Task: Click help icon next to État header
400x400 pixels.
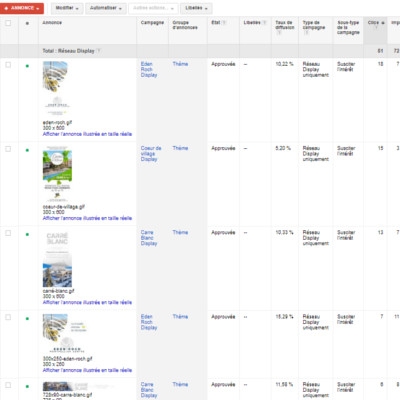Action: [x=224, y=23]
